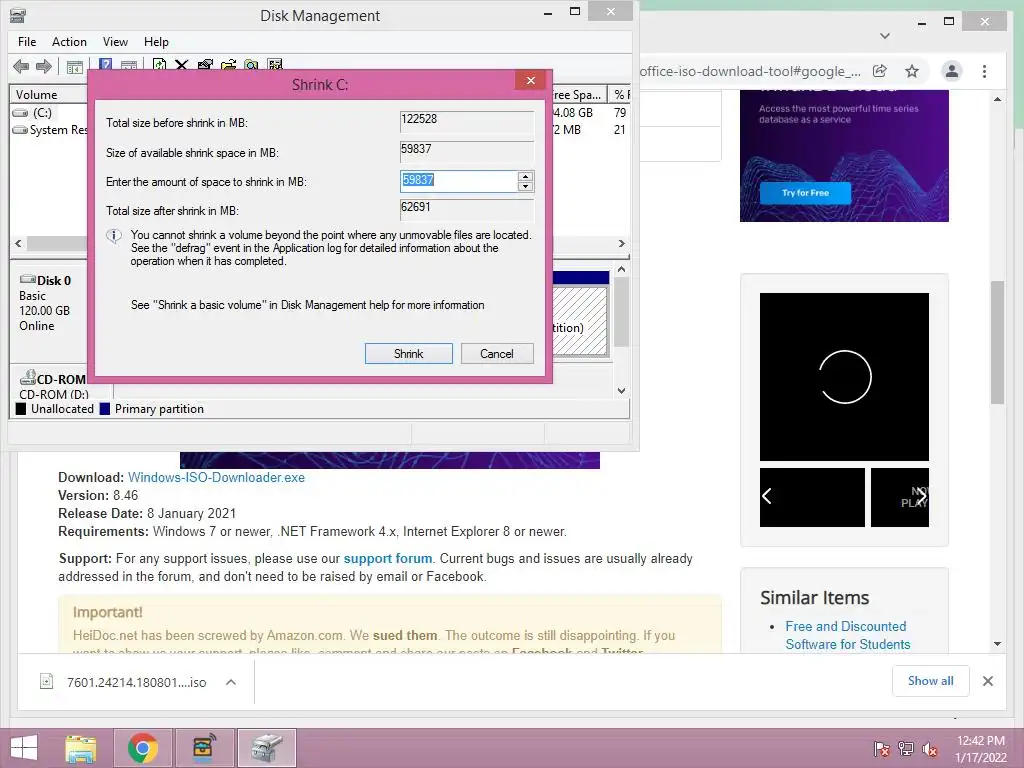
Task: Switch to Chrome in the taskbar
Action: [142, 748]
